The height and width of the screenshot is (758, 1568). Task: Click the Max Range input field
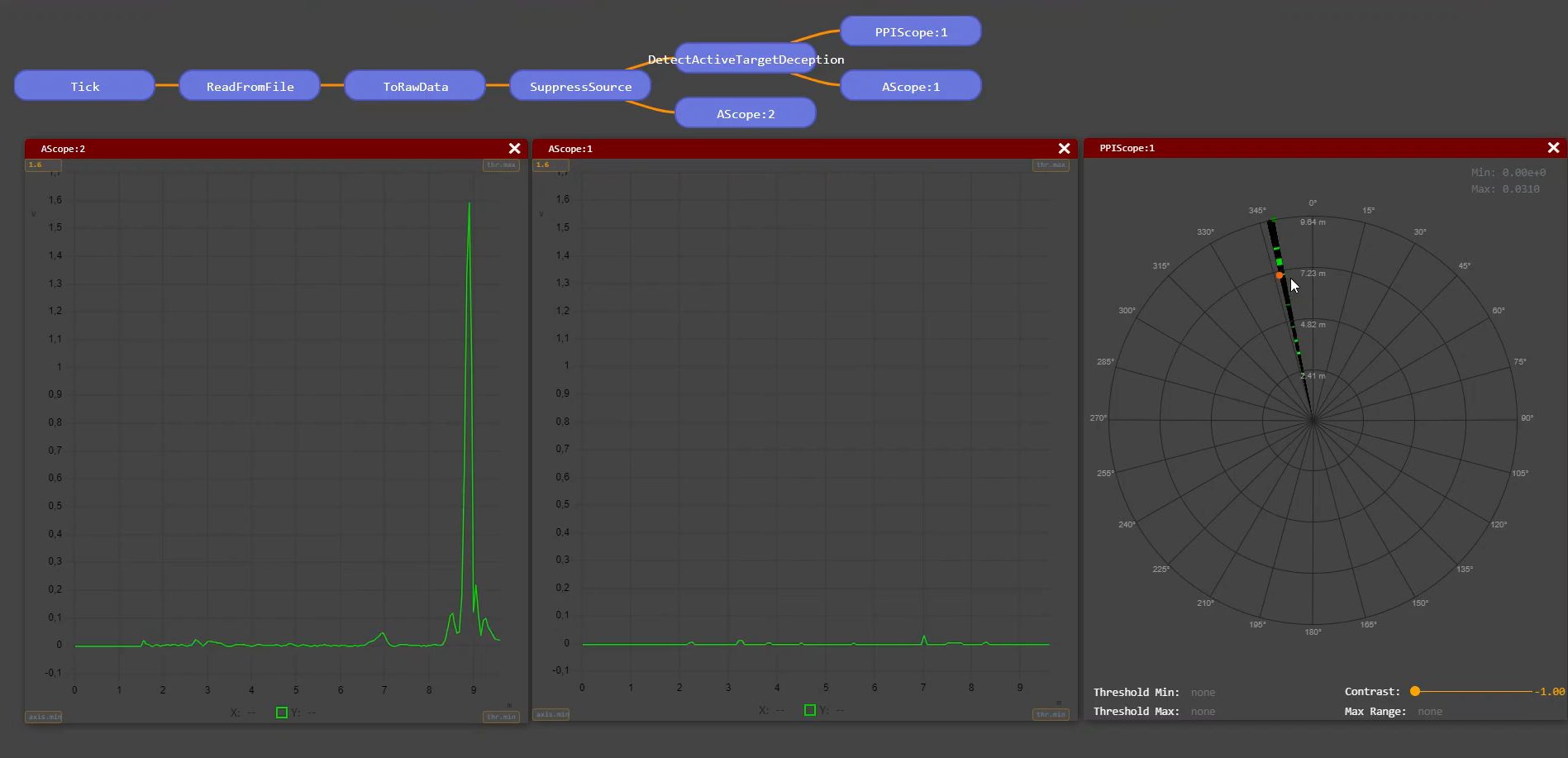(1430, 712)
